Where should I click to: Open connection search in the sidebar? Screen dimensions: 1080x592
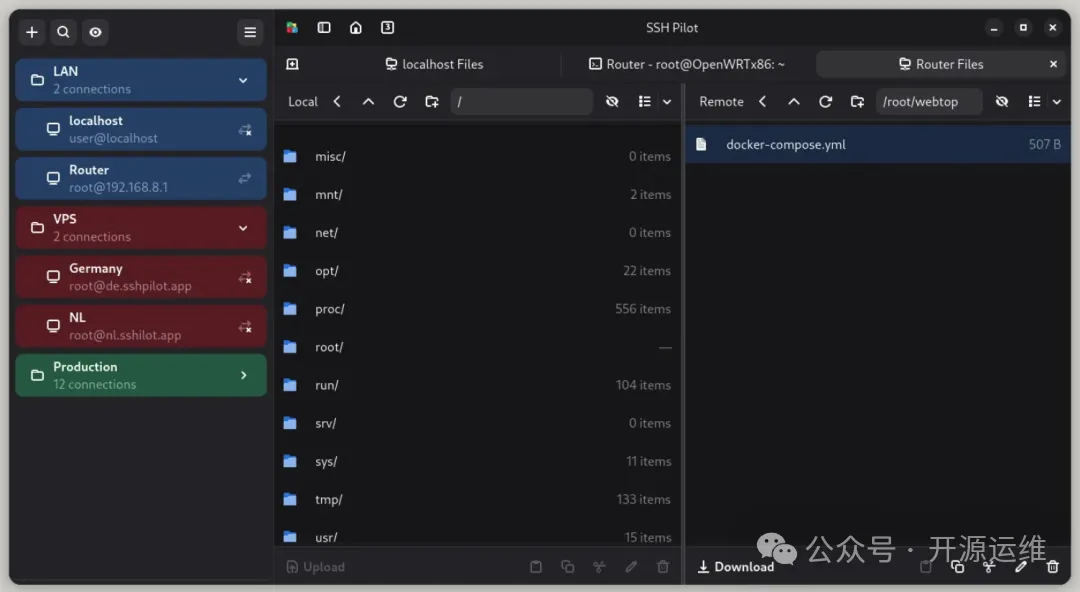(x=63, y=32)
